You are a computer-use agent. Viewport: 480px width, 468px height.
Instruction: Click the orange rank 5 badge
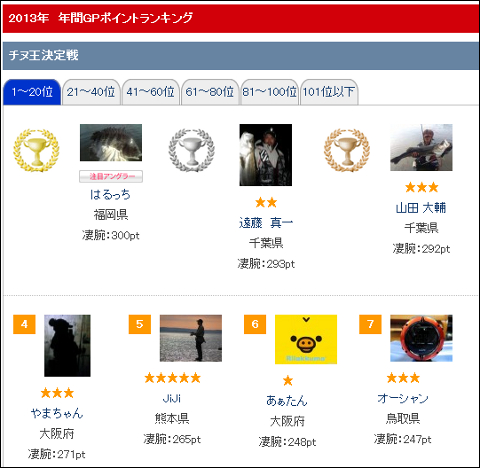coord(140,324)
